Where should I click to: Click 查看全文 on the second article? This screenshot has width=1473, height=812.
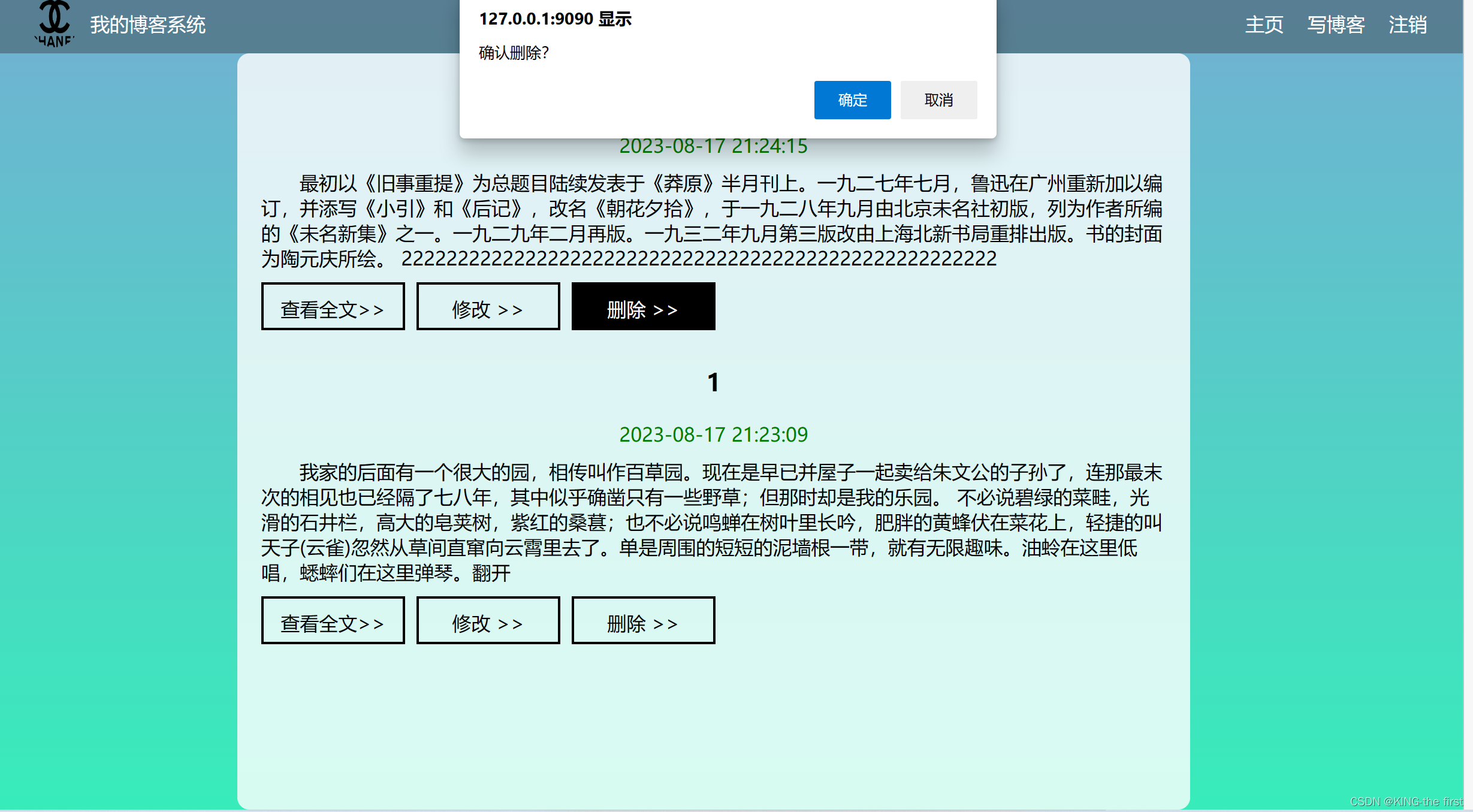coord(333,620)
